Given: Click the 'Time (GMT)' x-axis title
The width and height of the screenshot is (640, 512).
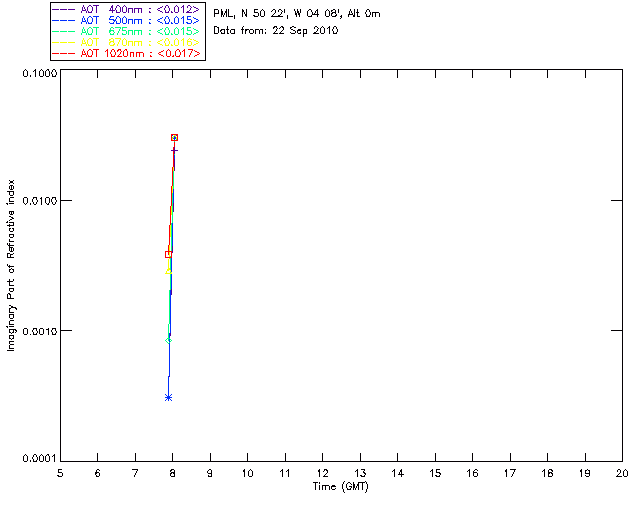Looking at the screenshot, I should [x=341, y=487].
